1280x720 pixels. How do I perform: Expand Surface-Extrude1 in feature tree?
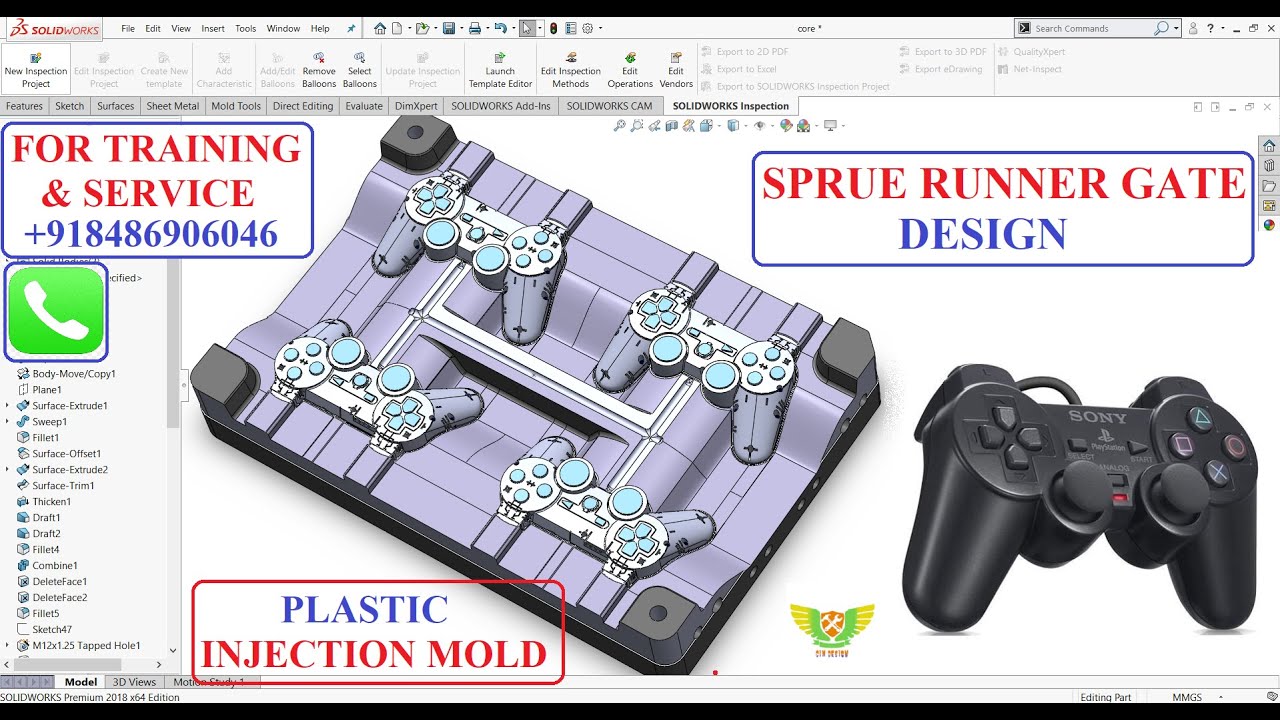pos(8,406)
